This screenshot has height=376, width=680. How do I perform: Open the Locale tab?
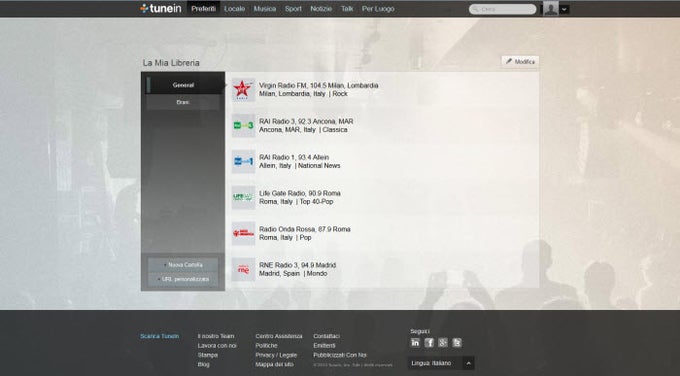click(x=235, y=9)
